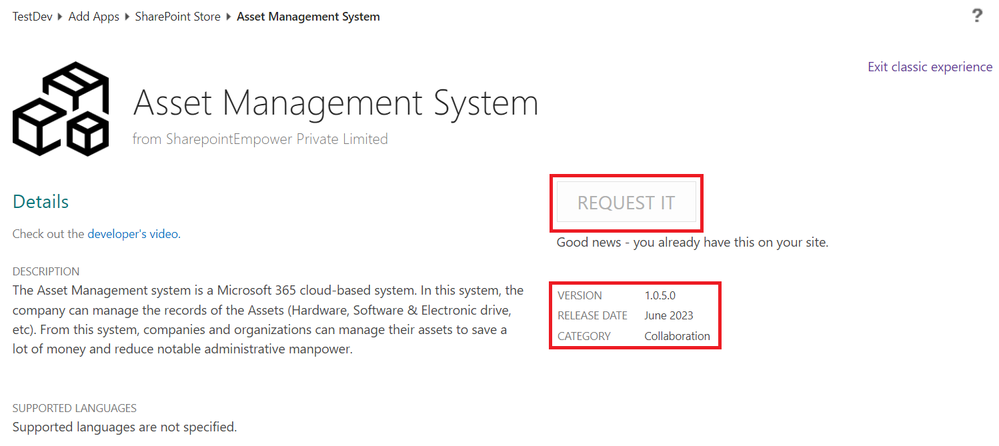Viewport: 999px width, 446px height.
Task: Open the developer's video link
Action: pos(133,234)
